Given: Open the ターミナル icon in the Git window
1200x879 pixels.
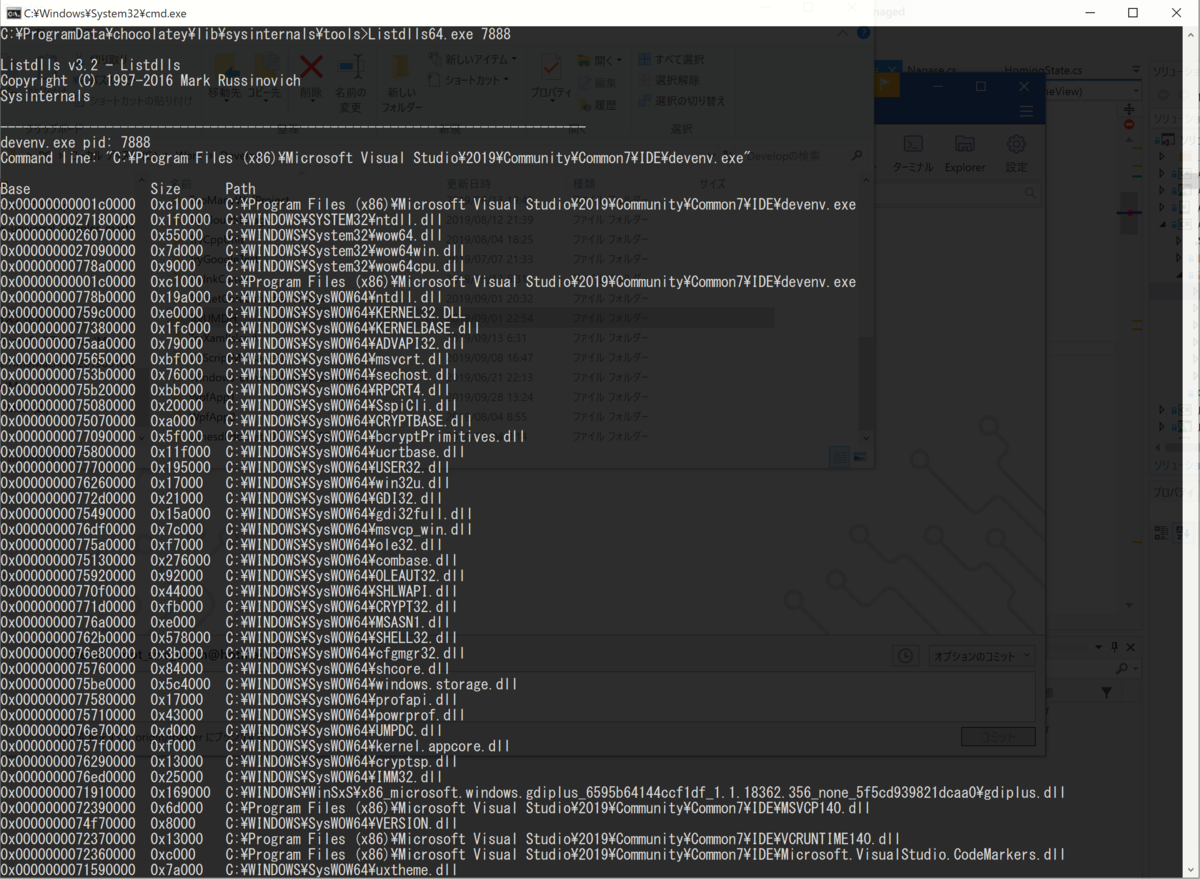Looking at the screenshot, I should tap(912, 155).
